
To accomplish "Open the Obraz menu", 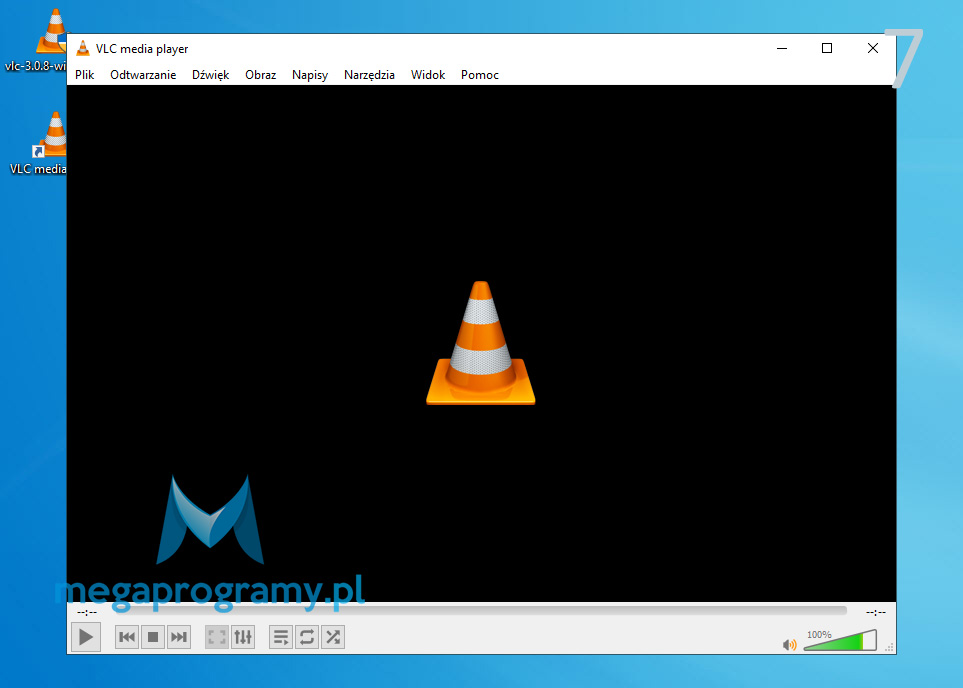I will coord(260,75).
